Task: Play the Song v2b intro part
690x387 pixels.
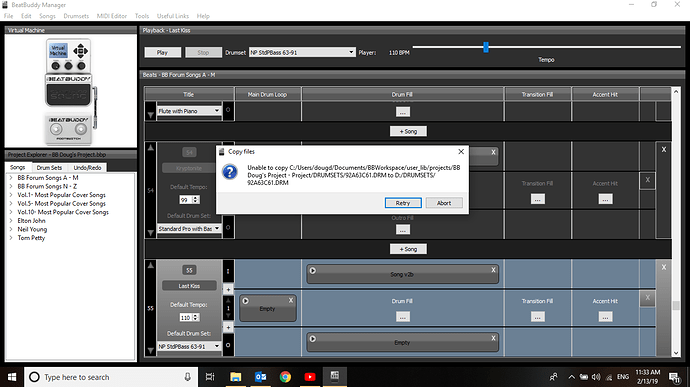Action: [312, 270]
